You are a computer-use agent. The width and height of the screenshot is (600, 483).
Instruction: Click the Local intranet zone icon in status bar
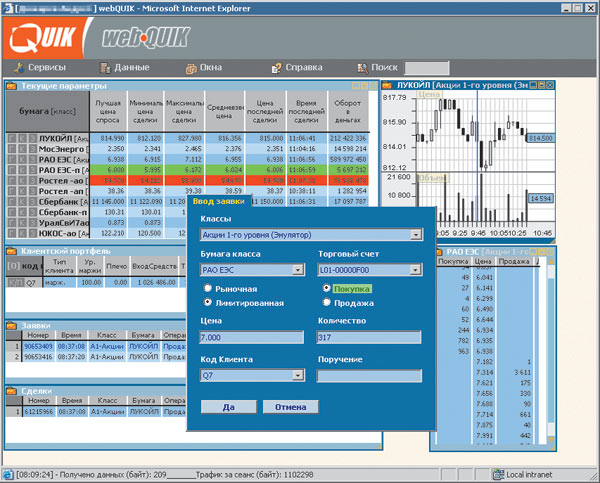[x=498, y=475]
